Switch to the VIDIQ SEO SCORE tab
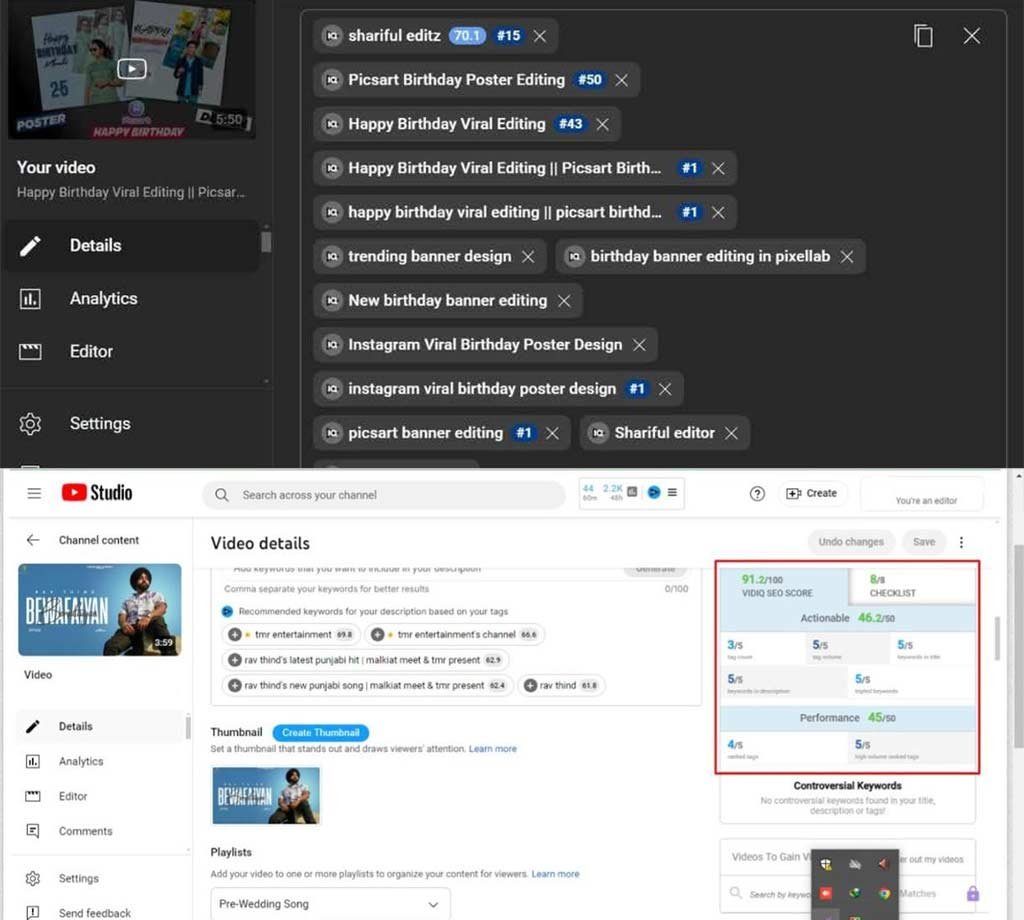The height and width of the screenshot is (920, 1024). click(x=783, y=586)
